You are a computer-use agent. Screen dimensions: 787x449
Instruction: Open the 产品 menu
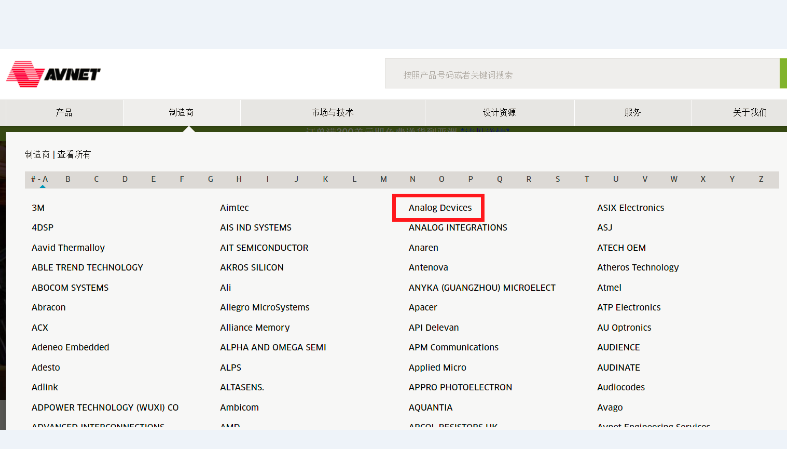tap(64, 112)
